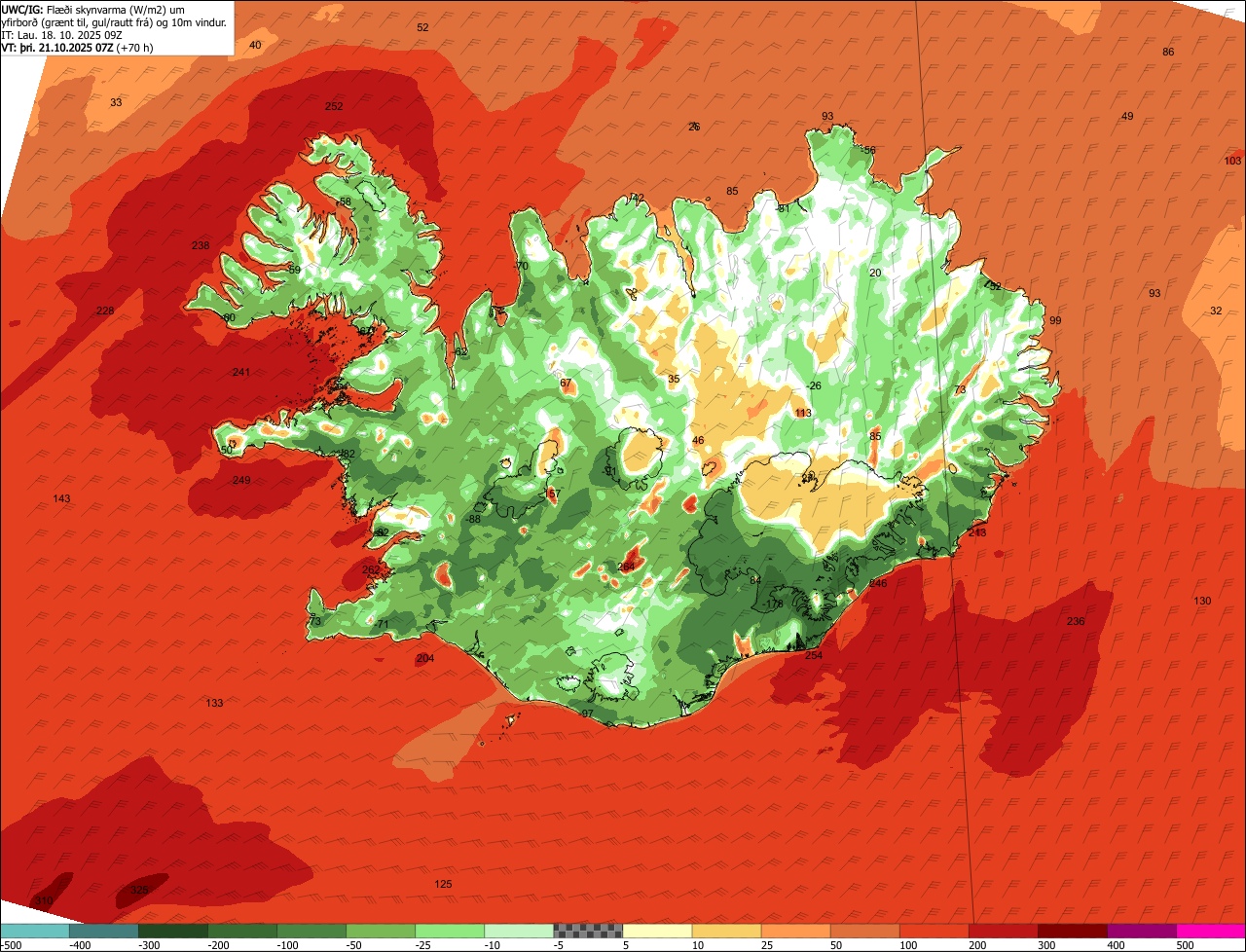Screen dimensions: 1246x952
Task: Click the map value 35
Action: click(674, 379)
